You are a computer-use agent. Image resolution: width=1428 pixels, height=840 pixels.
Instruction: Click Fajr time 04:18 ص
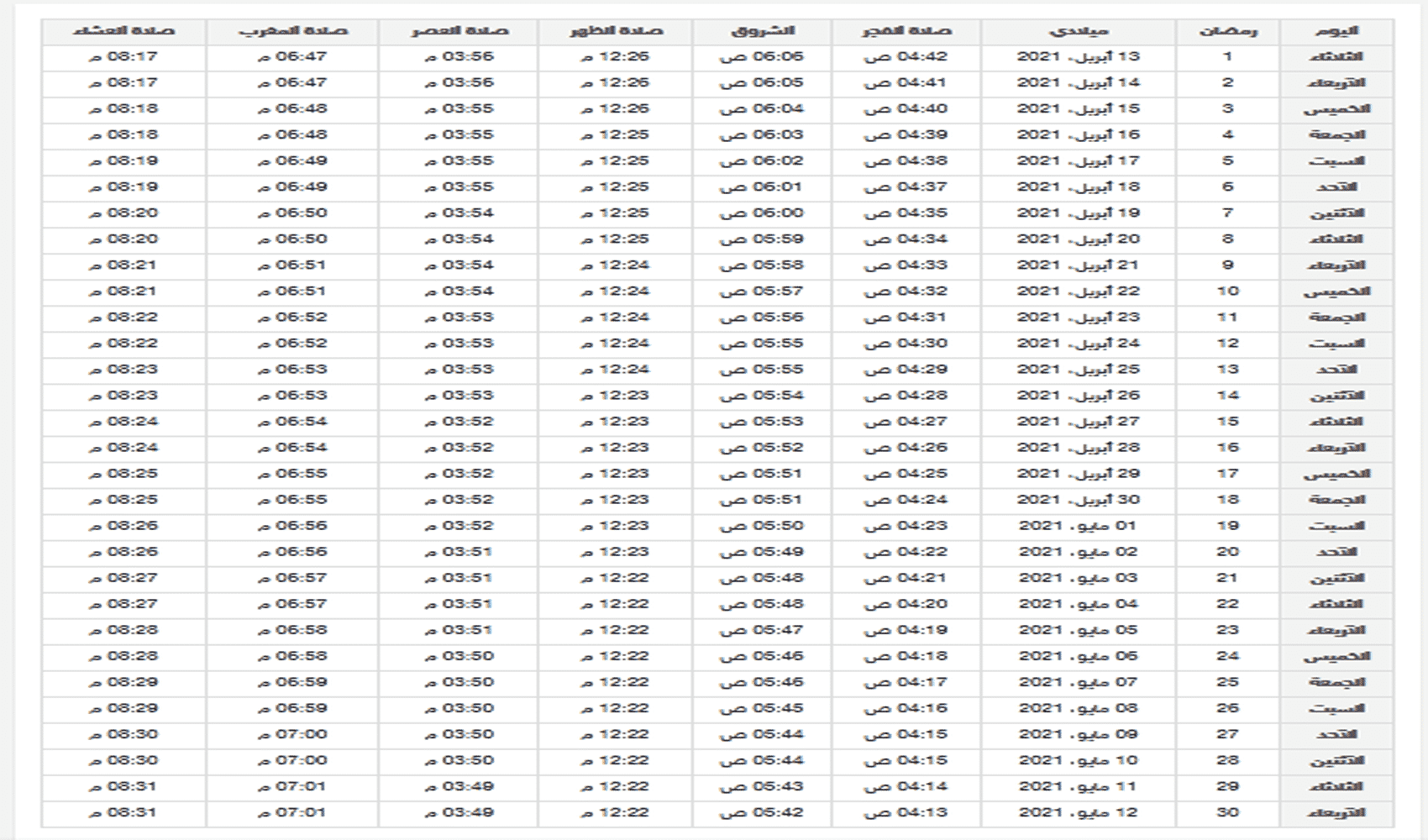click(x=906, y=656)
